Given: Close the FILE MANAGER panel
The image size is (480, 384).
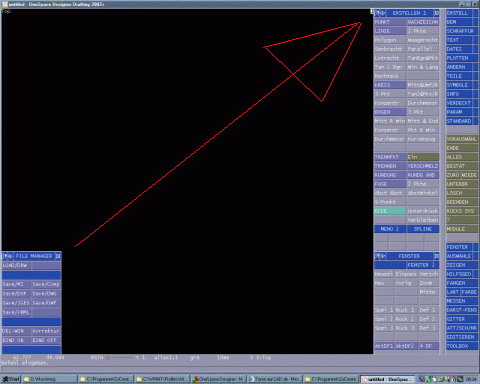Looking at the screenshot, I should [x=58, y=256].
